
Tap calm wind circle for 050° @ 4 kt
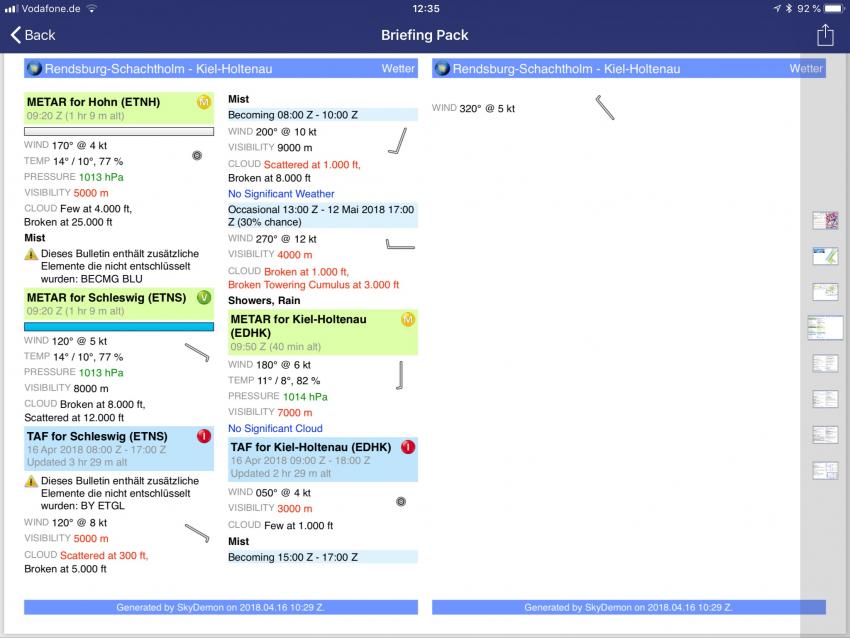tap(401, 501)
